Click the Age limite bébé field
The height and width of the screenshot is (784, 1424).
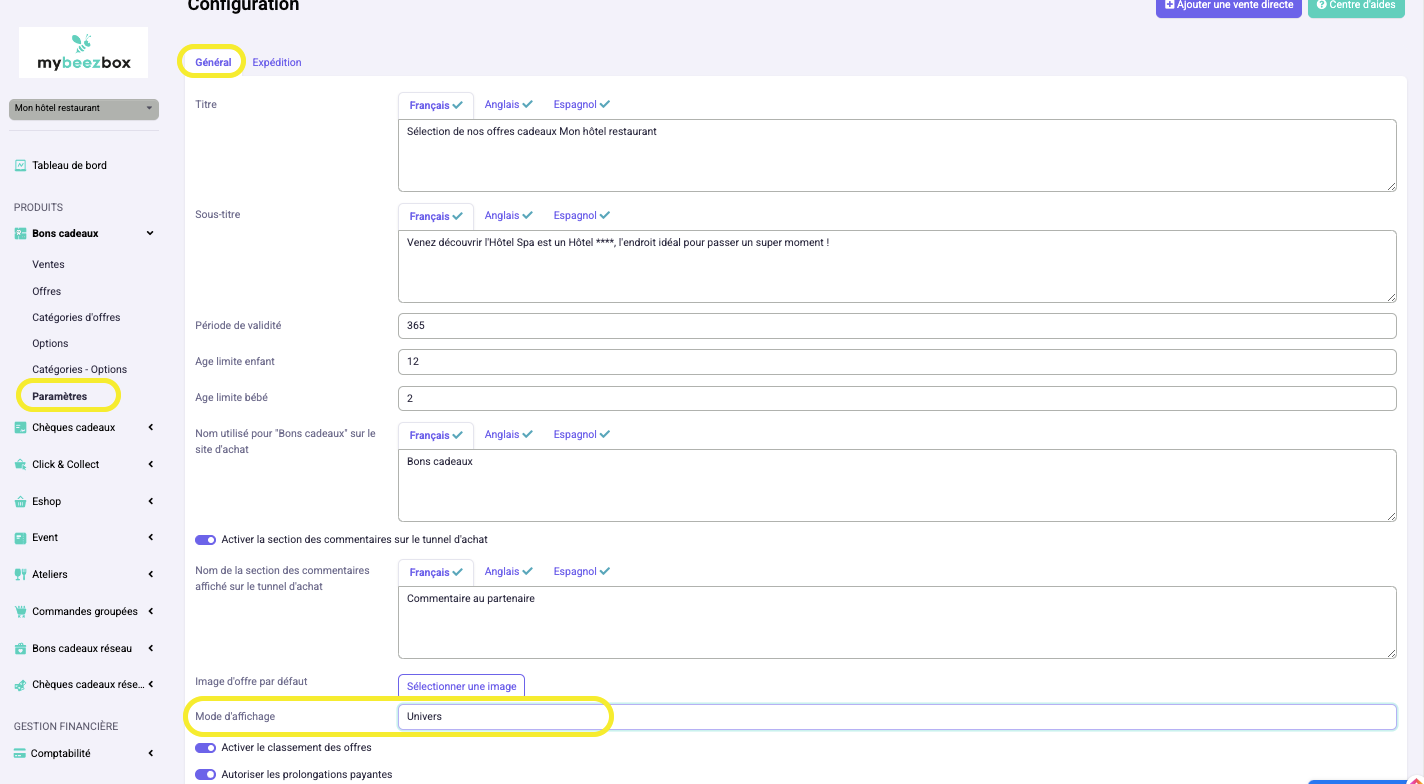tap(897, 398)
